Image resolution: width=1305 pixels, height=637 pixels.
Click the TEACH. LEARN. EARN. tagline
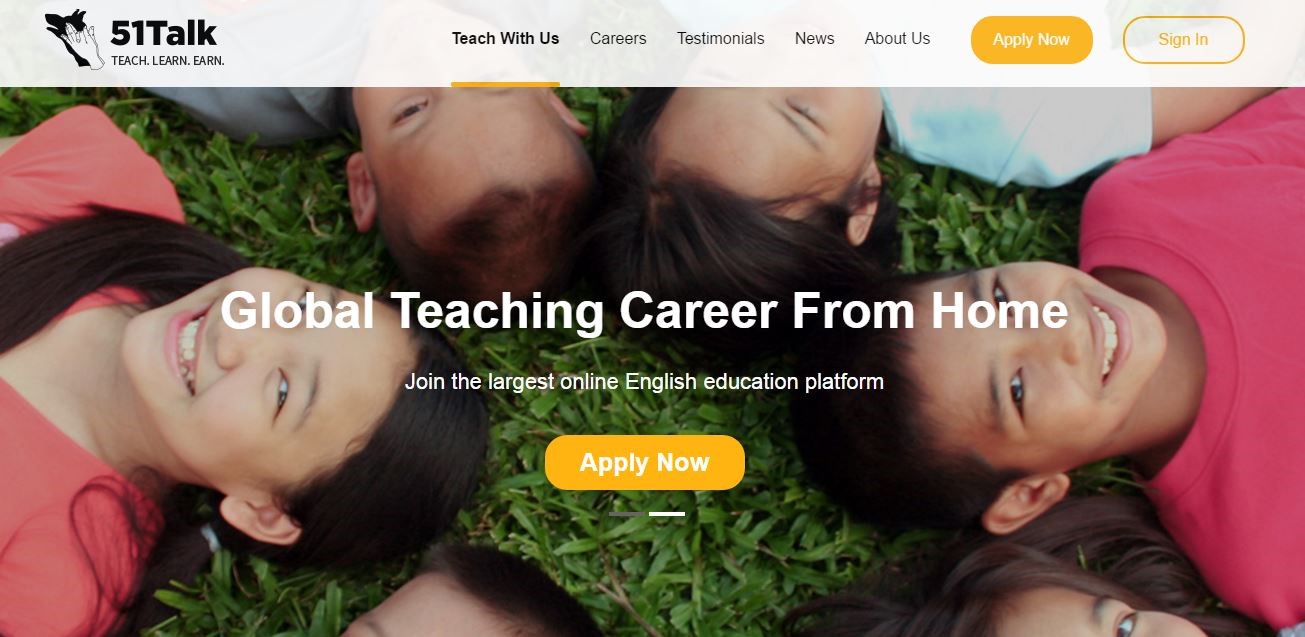[x=168, y=61]
